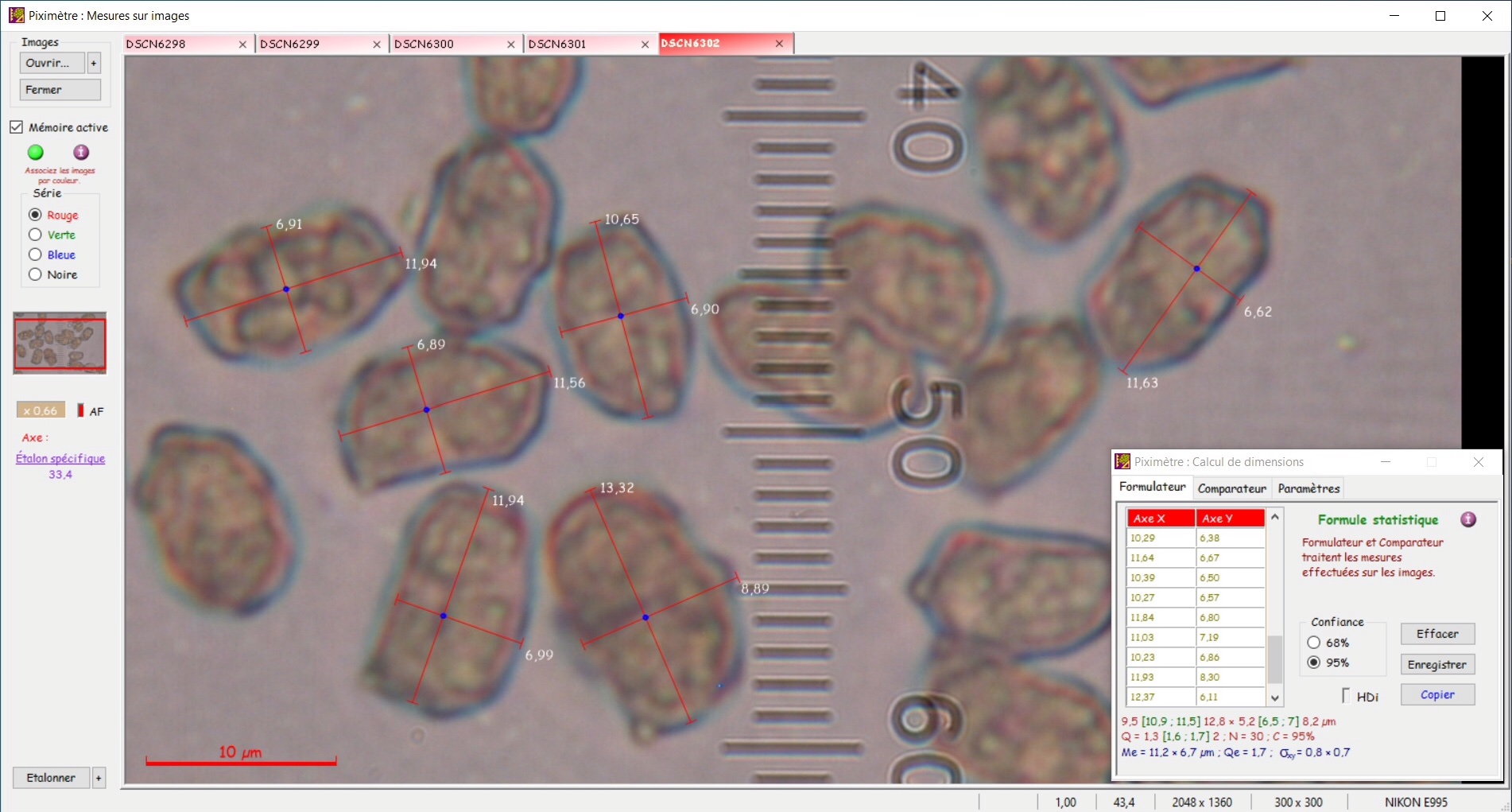Enable the HDi checkbox
The image size is (1512, 812).
(x=1346, y=696)
